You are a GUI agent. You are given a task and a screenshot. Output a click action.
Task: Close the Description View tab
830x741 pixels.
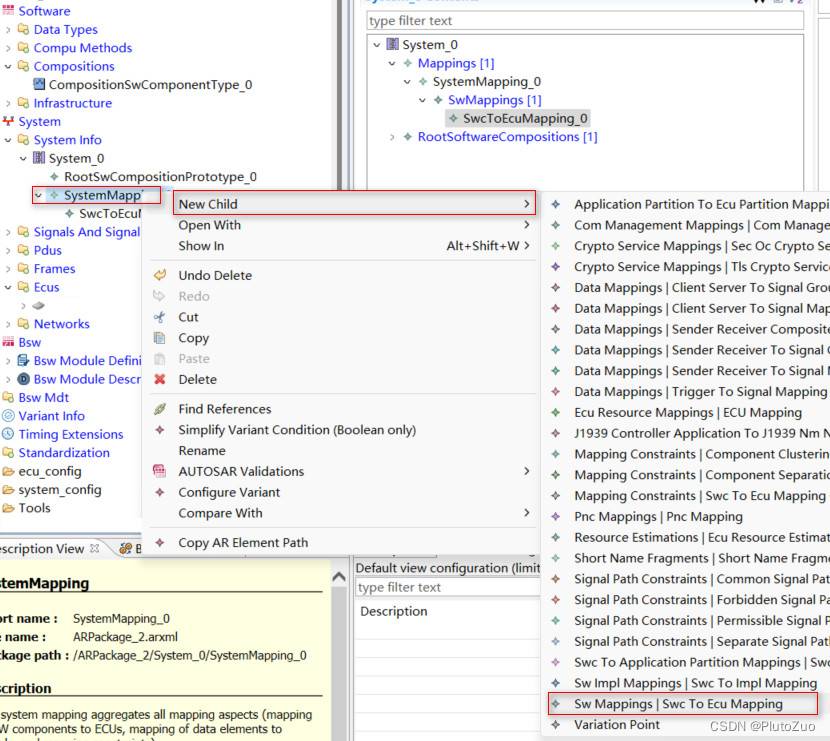pyautogui.click(x=95, y=548)
